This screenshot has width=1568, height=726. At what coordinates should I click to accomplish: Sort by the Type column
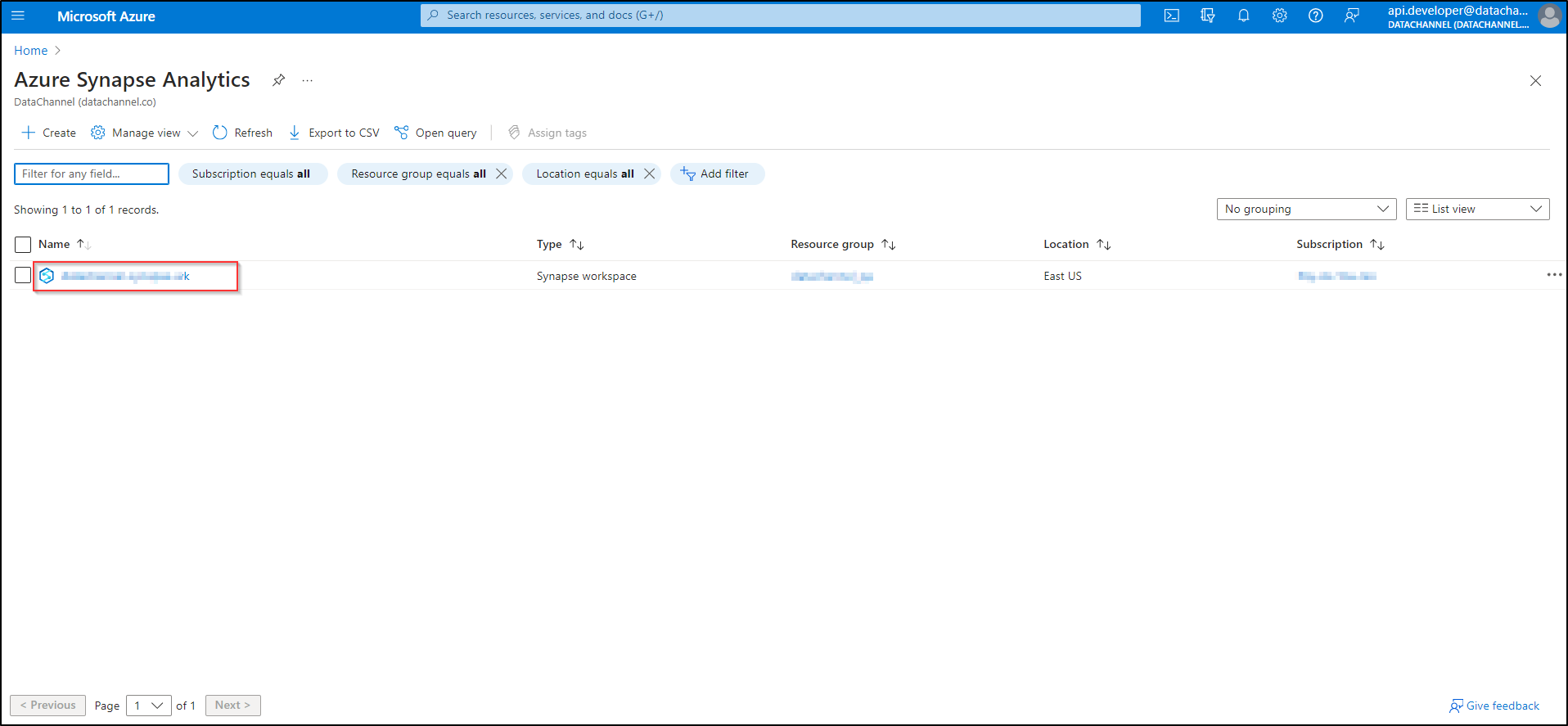point(560,245)
